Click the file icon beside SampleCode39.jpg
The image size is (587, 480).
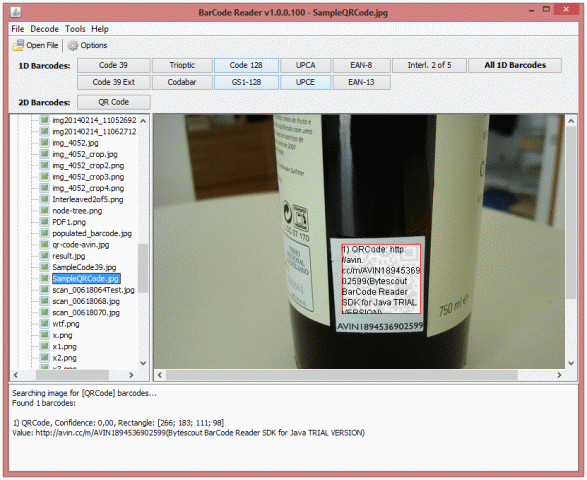(x=45, y=267)
